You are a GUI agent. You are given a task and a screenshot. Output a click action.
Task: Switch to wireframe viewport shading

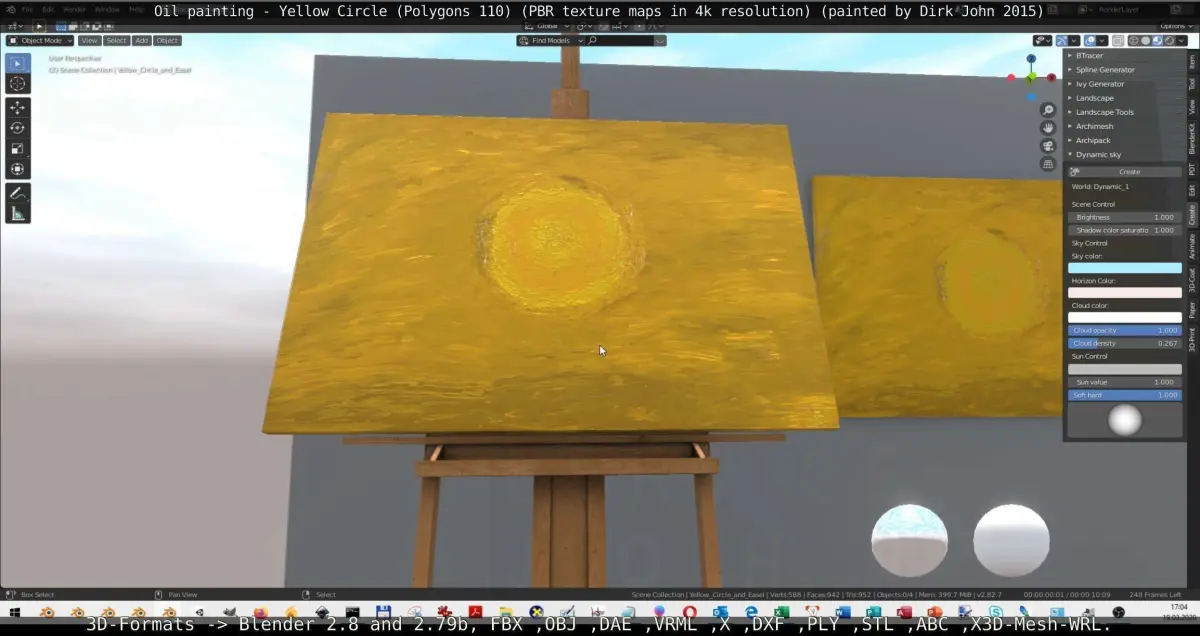point(1135,41)
